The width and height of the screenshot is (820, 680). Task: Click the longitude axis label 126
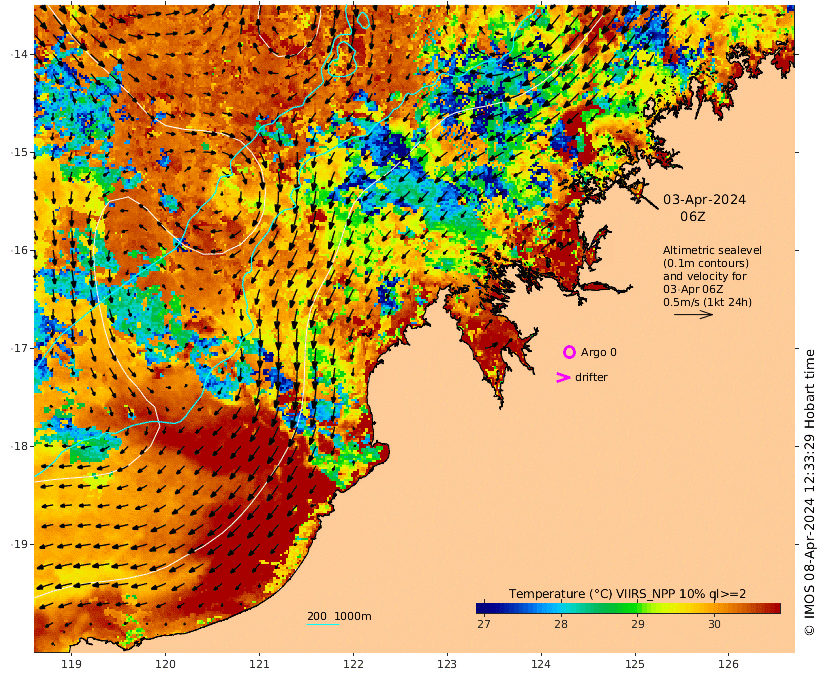(x=728, y=664)
